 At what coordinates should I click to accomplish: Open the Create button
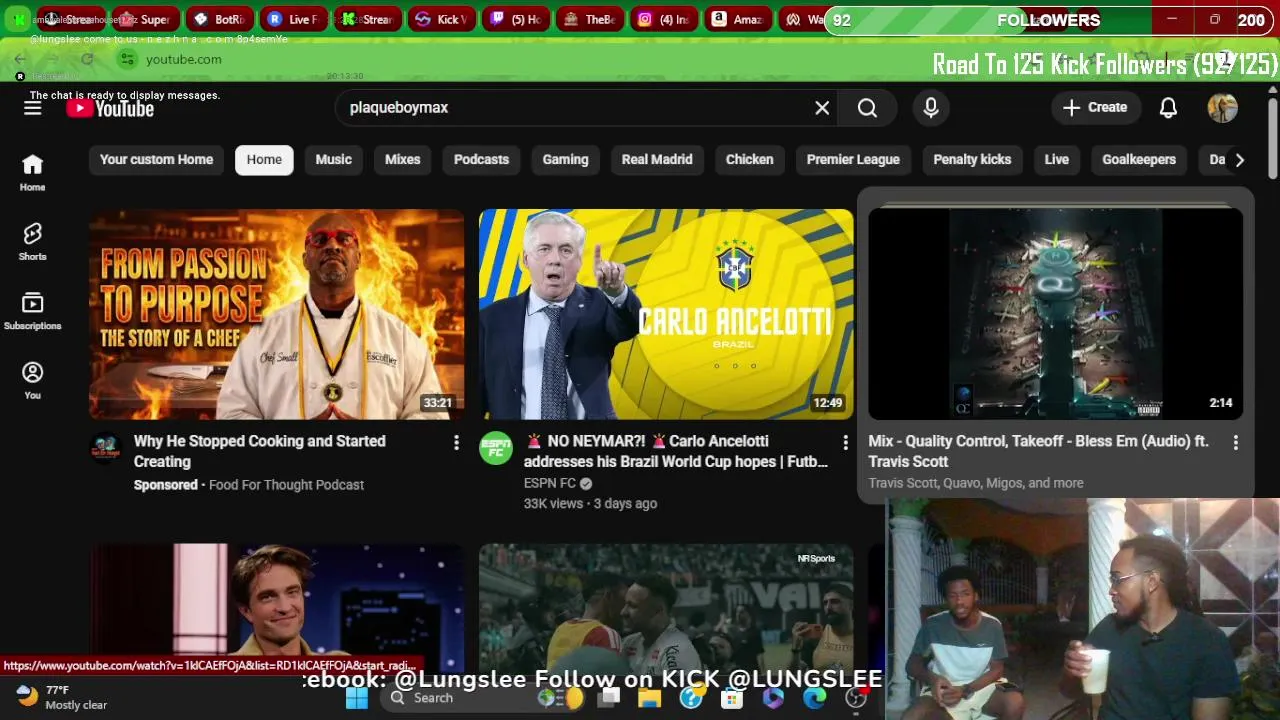tap(1096, 108)
